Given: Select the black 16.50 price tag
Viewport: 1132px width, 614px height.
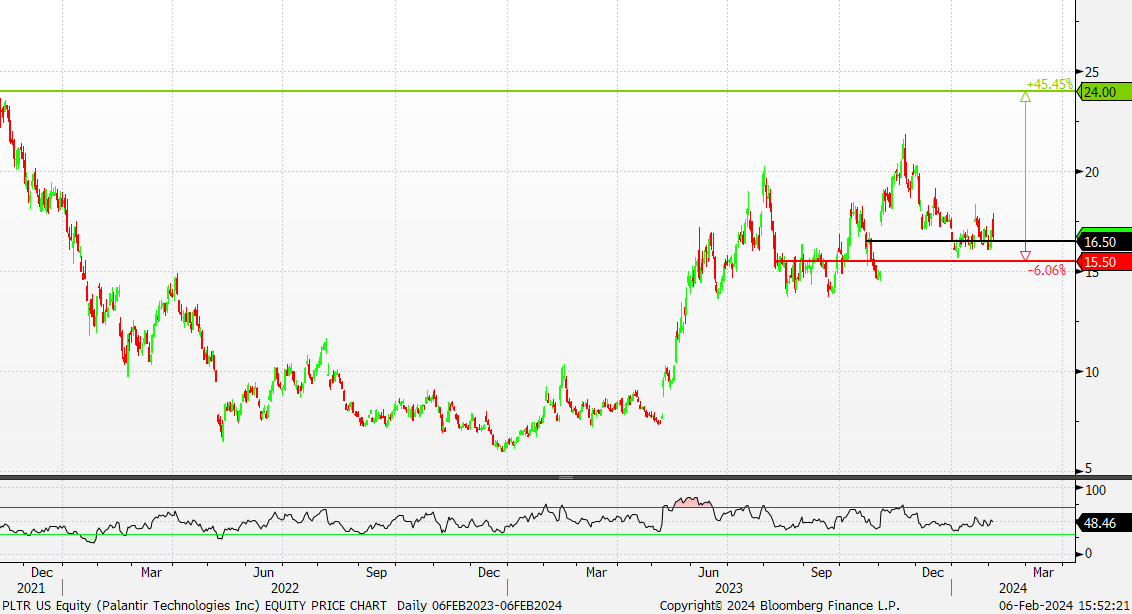Looking at the screenshot, I should point(1104,242).
